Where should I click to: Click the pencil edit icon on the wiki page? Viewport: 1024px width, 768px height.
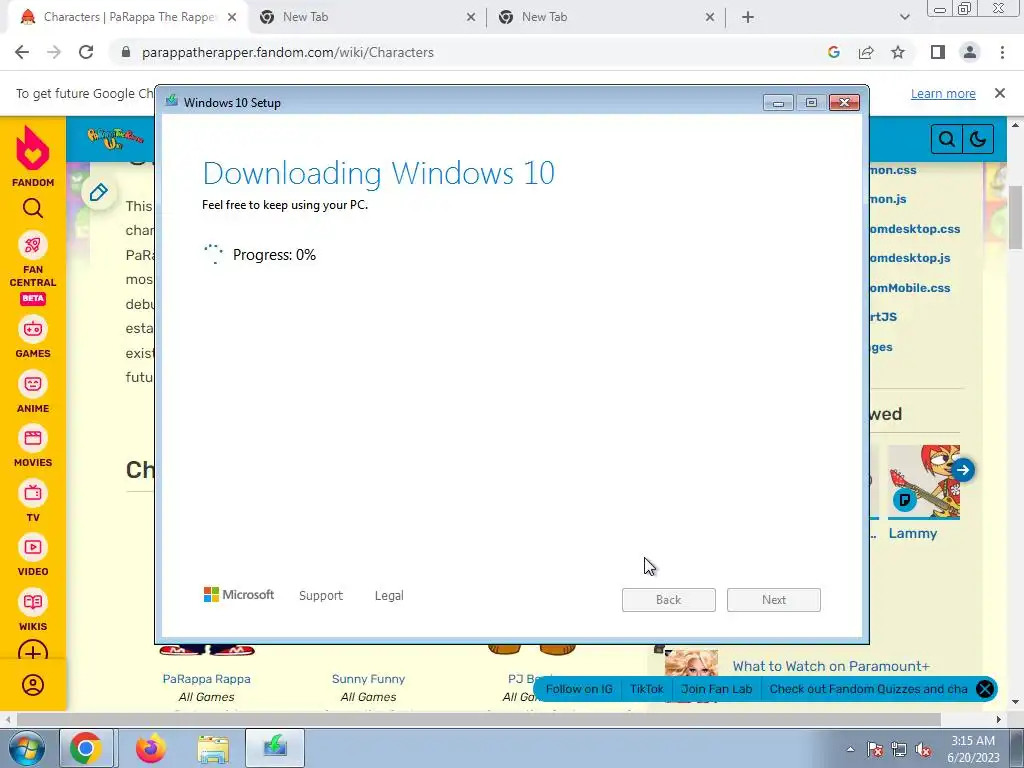(x=99, y=193)
